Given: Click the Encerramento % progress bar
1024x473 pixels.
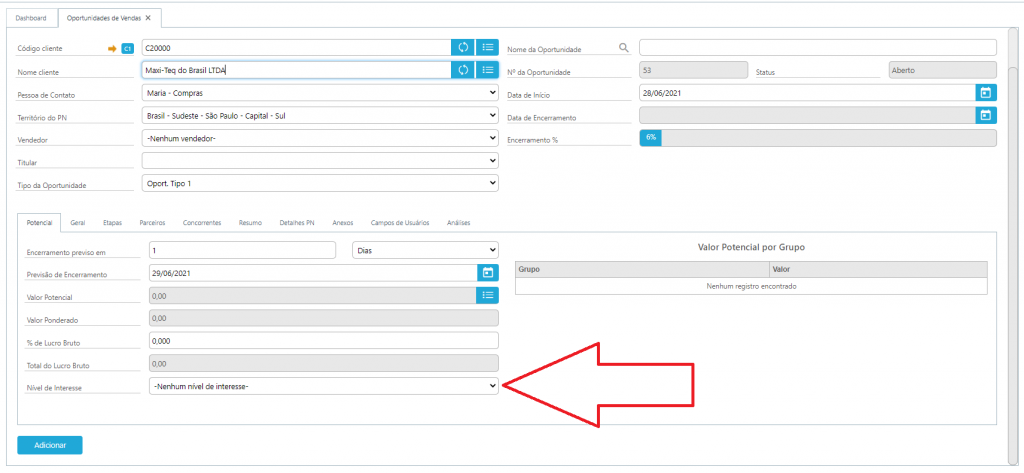Looking at the screenshot, I should click(x=817, y=138).
